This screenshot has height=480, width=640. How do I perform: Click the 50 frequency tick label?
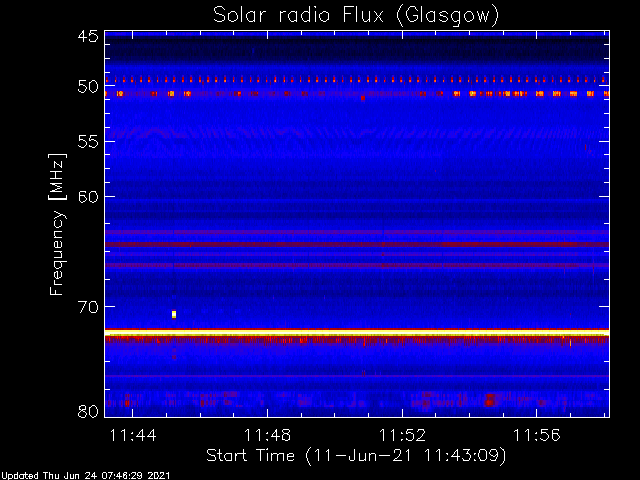coord(88,87)
